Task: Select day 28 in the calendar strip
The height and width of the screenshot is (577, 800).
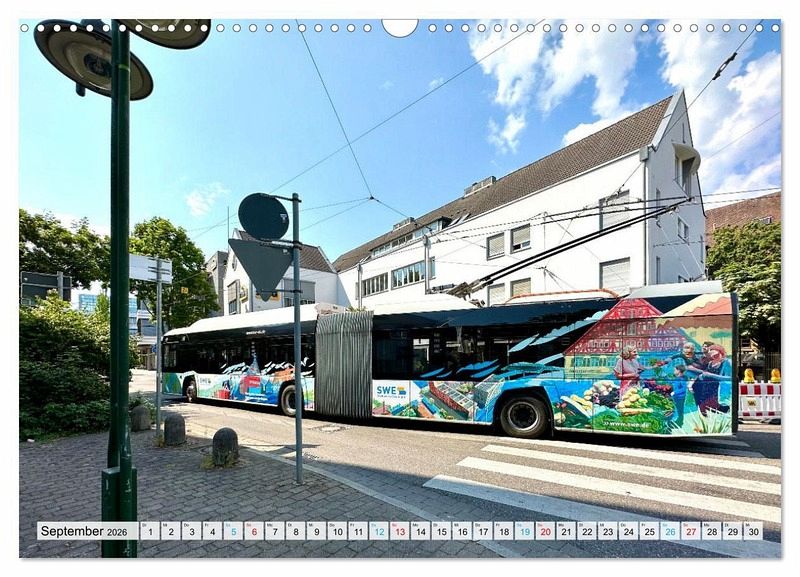Action: coord(712,531)
